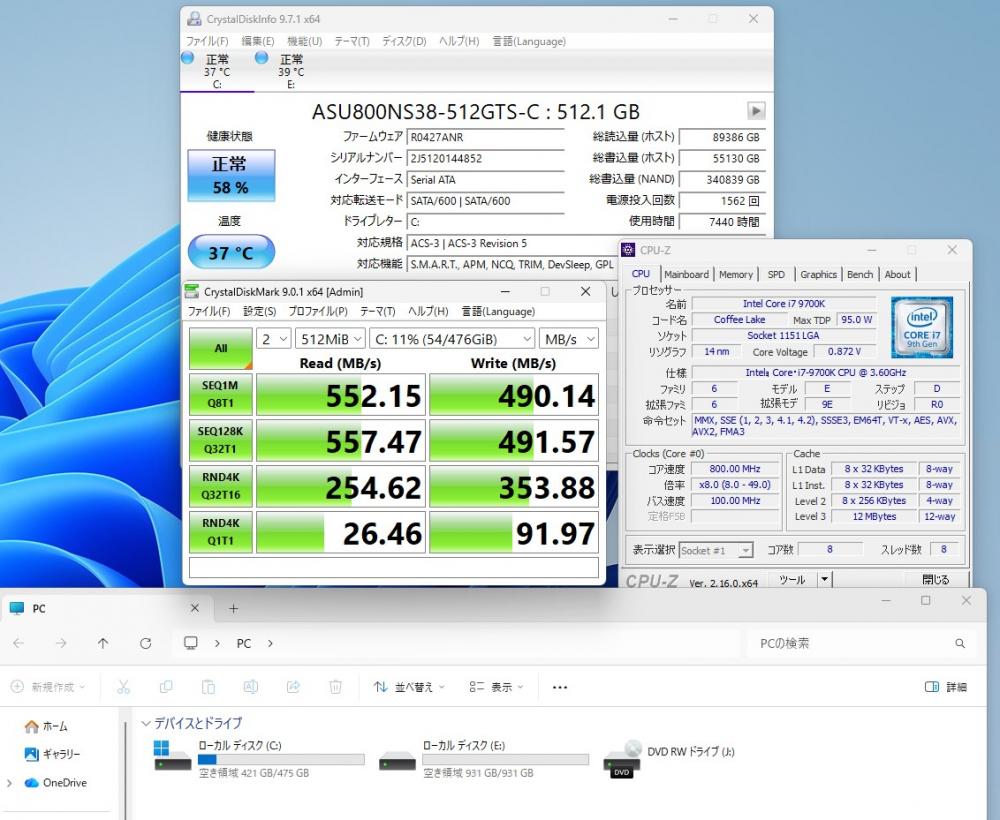Open the test count dropdown showing 2

pyautogui.click(x=274, y=339)
